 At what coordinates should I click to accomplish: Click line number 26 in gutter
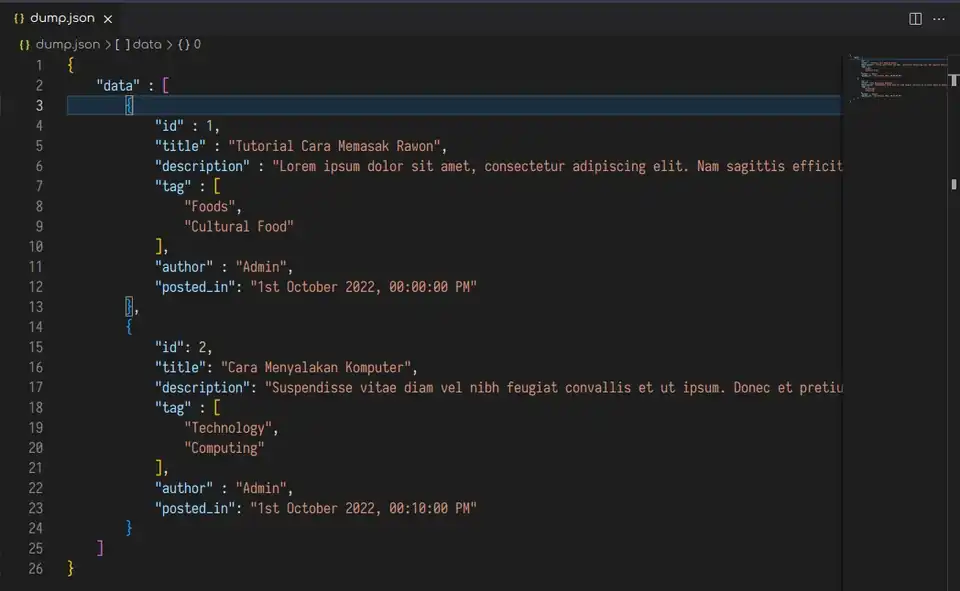click(36, 568)
